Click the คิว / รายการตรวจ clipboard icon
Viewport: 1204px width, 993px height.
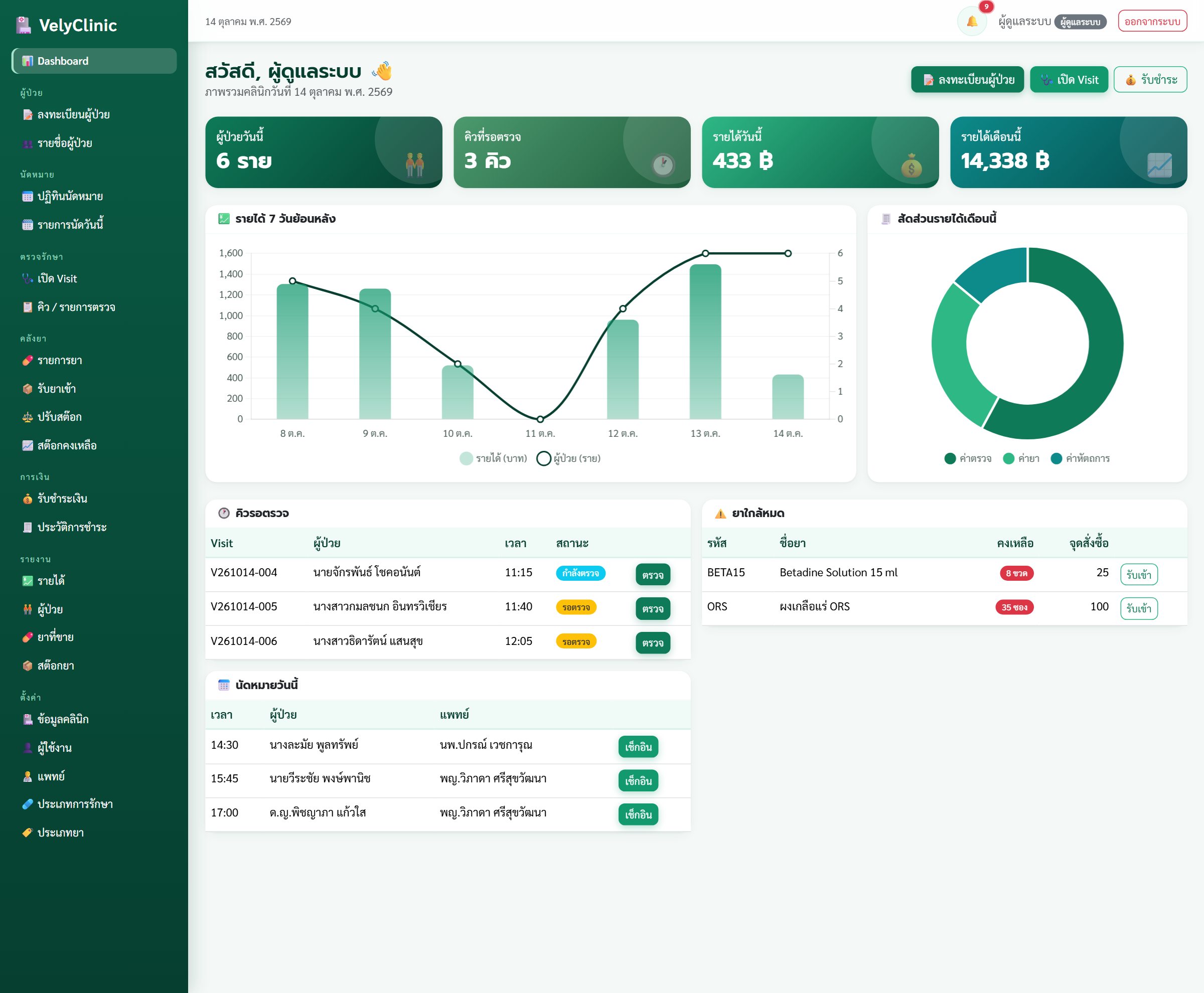click(x=28, y=307)
